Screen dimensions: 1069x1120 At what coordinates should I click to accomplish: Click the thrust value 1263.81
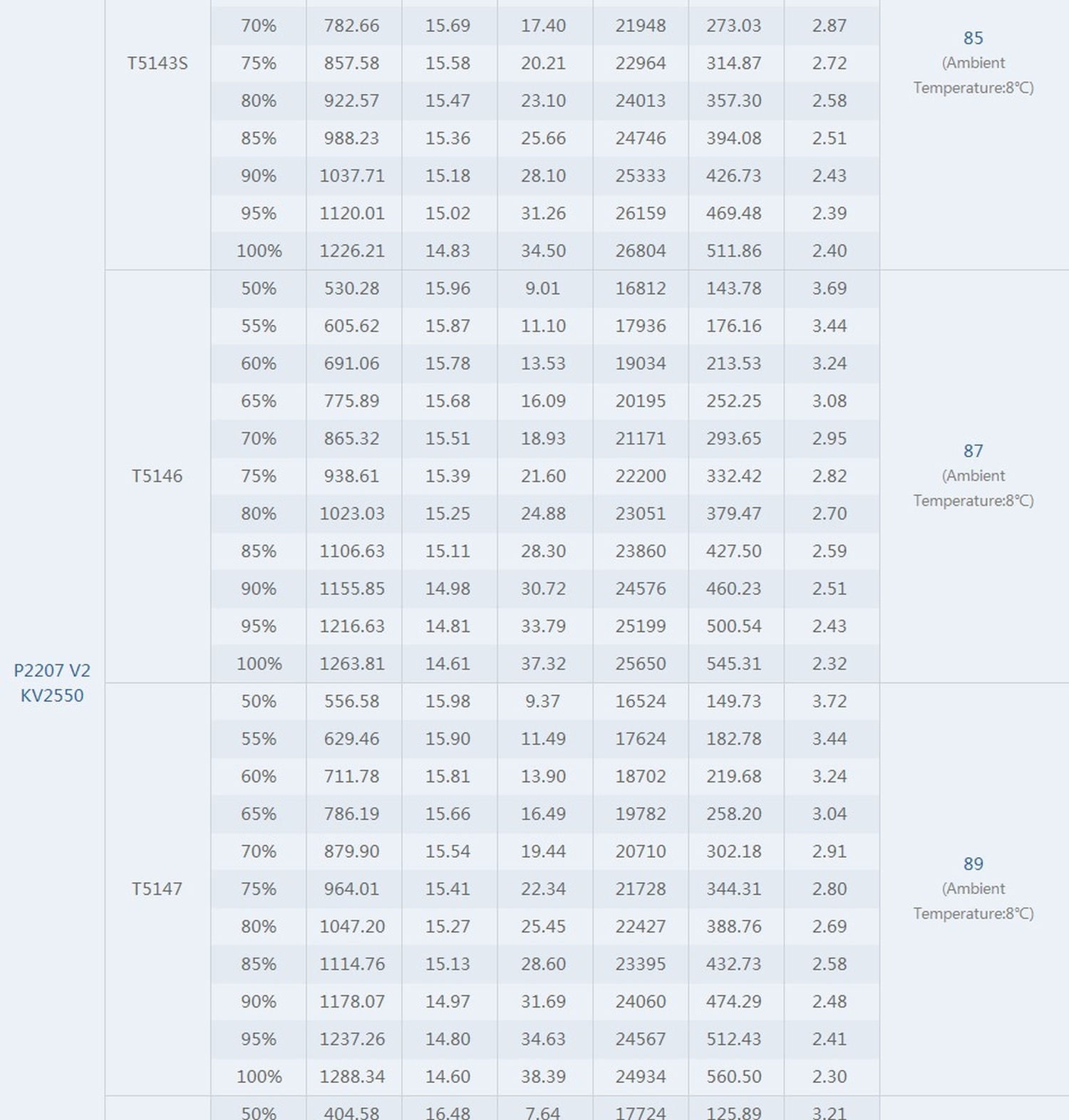pyautogui.click(x=352, y=663)
